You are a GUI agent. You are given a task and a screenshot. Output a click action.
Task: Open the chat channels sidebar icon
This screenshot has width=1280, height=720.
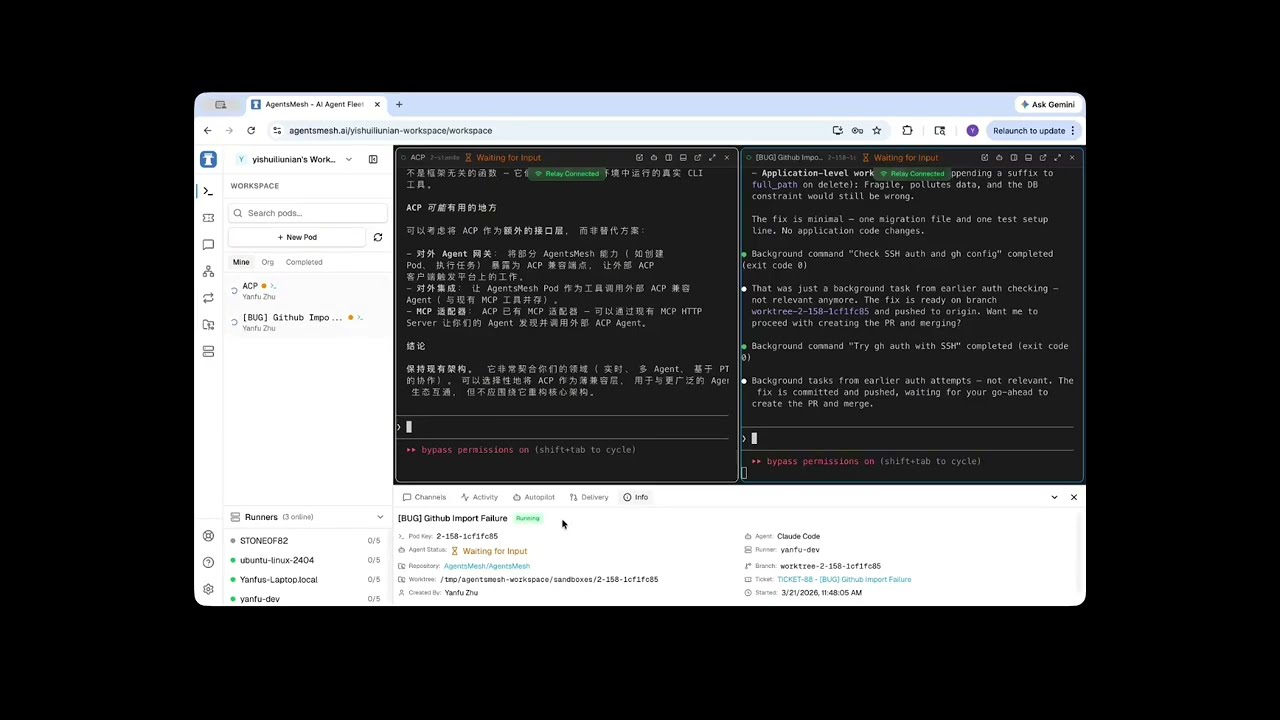(x=208, y=245)
